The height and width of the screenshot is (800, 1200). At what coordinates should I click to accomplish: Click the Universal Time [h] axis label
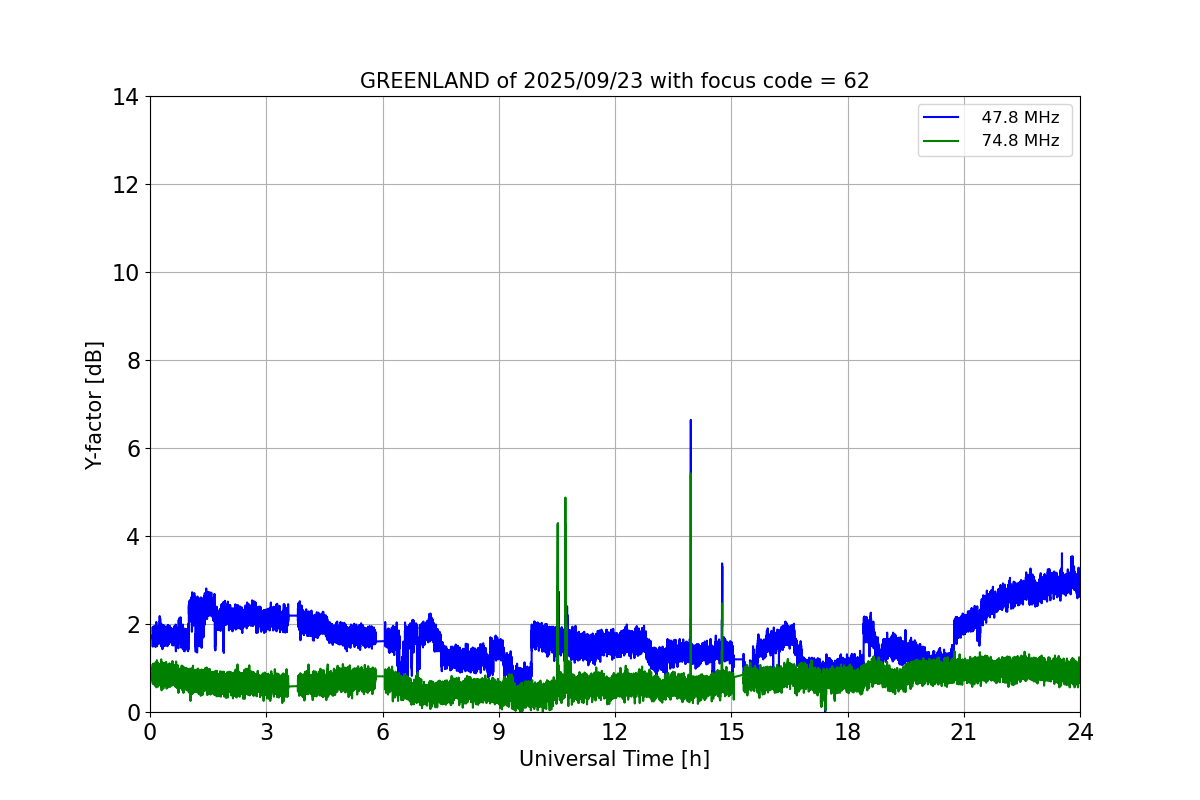click(x=614, y=759)
